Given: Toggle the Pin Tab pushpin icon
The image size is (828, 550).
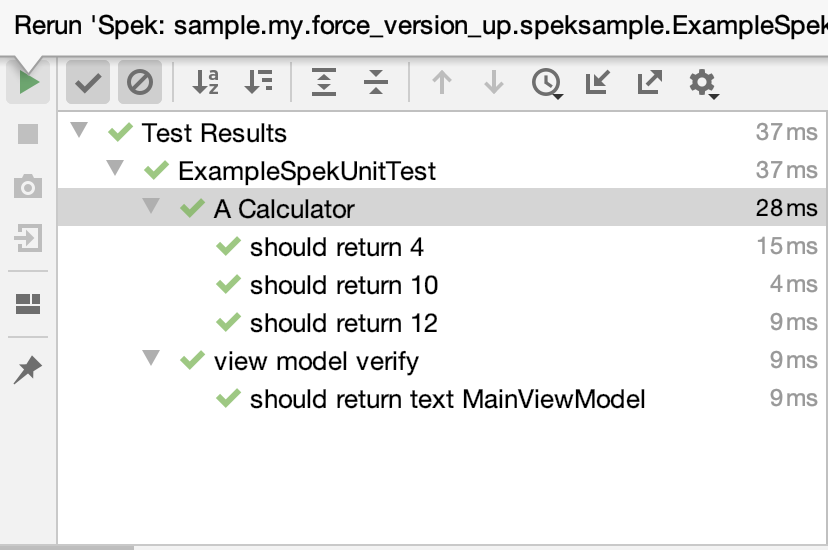Looking at the screenshot, I should (27, 369).
